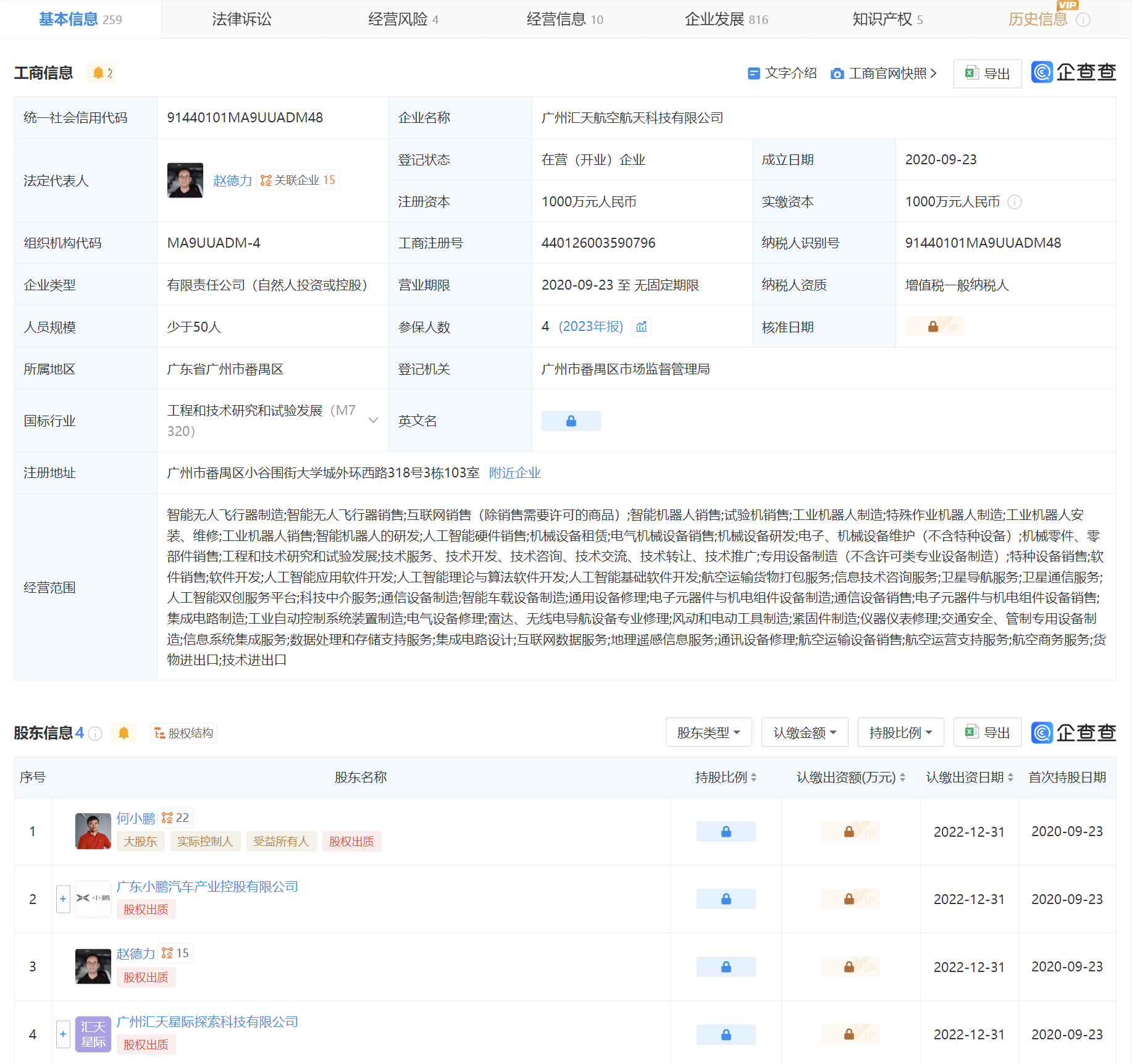The height and width of the screenshot is (1064, 1132).
Task: Open 赵德力 legal representative link
Action: (x=232, y=180)
